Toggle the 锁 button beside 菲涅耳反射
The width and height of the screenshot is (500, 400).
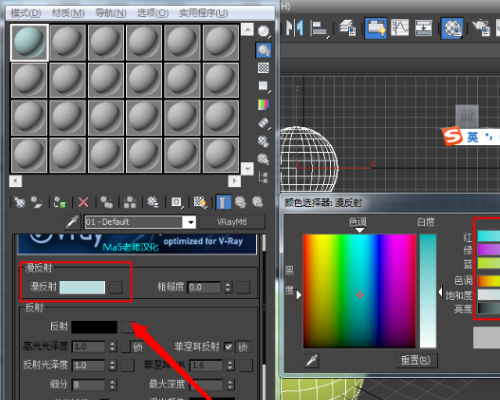tap(243, 347)
